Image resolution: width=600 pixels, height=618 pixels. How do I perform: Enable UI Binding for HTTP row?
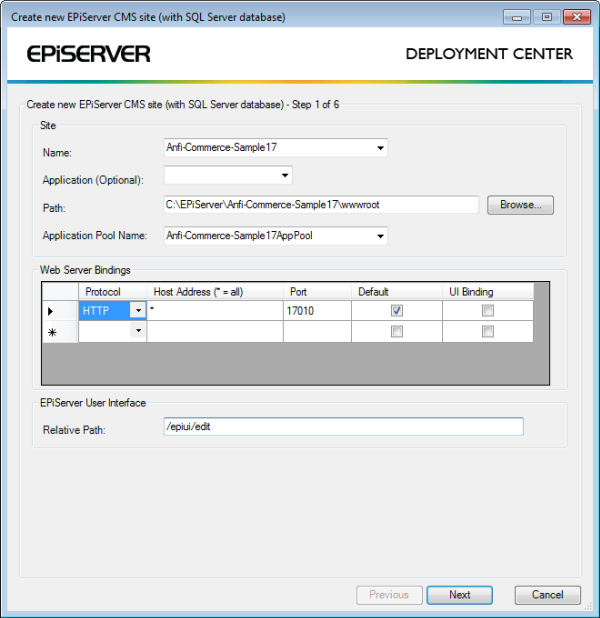coord(488,311)
